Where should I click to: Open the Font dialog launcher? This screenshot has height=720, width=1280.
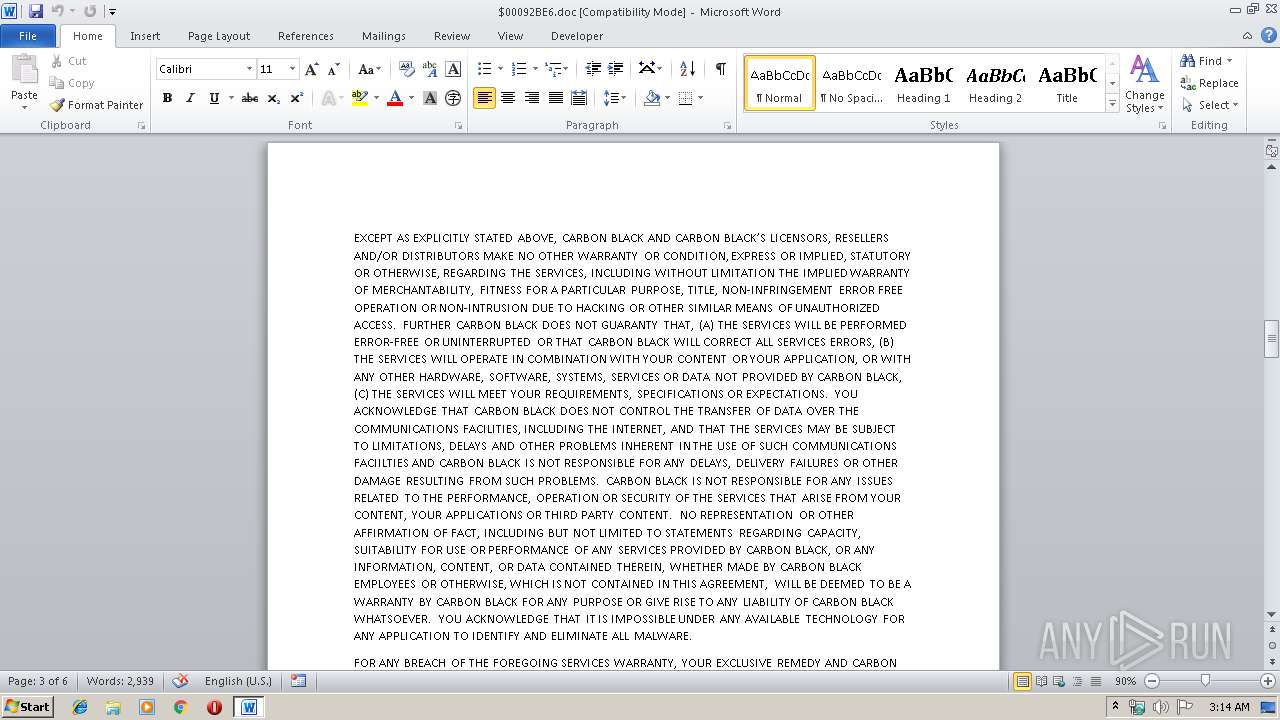pos(459,126)
